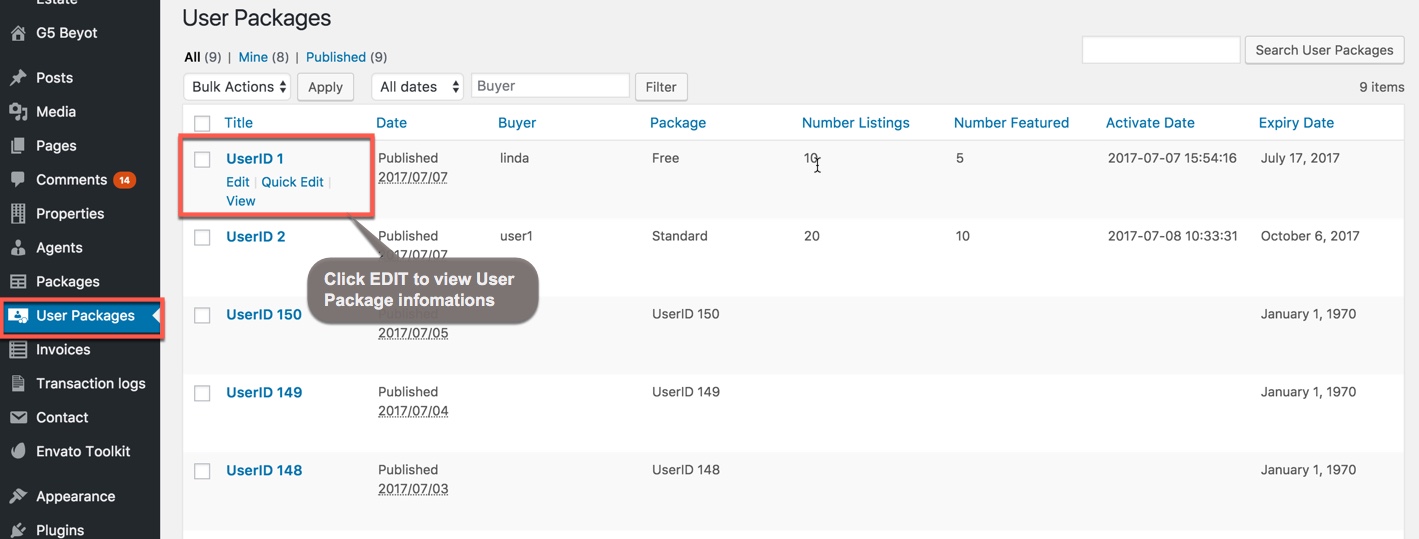Open Posts in the admin menu
This screenshot has width=1419, height=539.
(x=54, y=78)
